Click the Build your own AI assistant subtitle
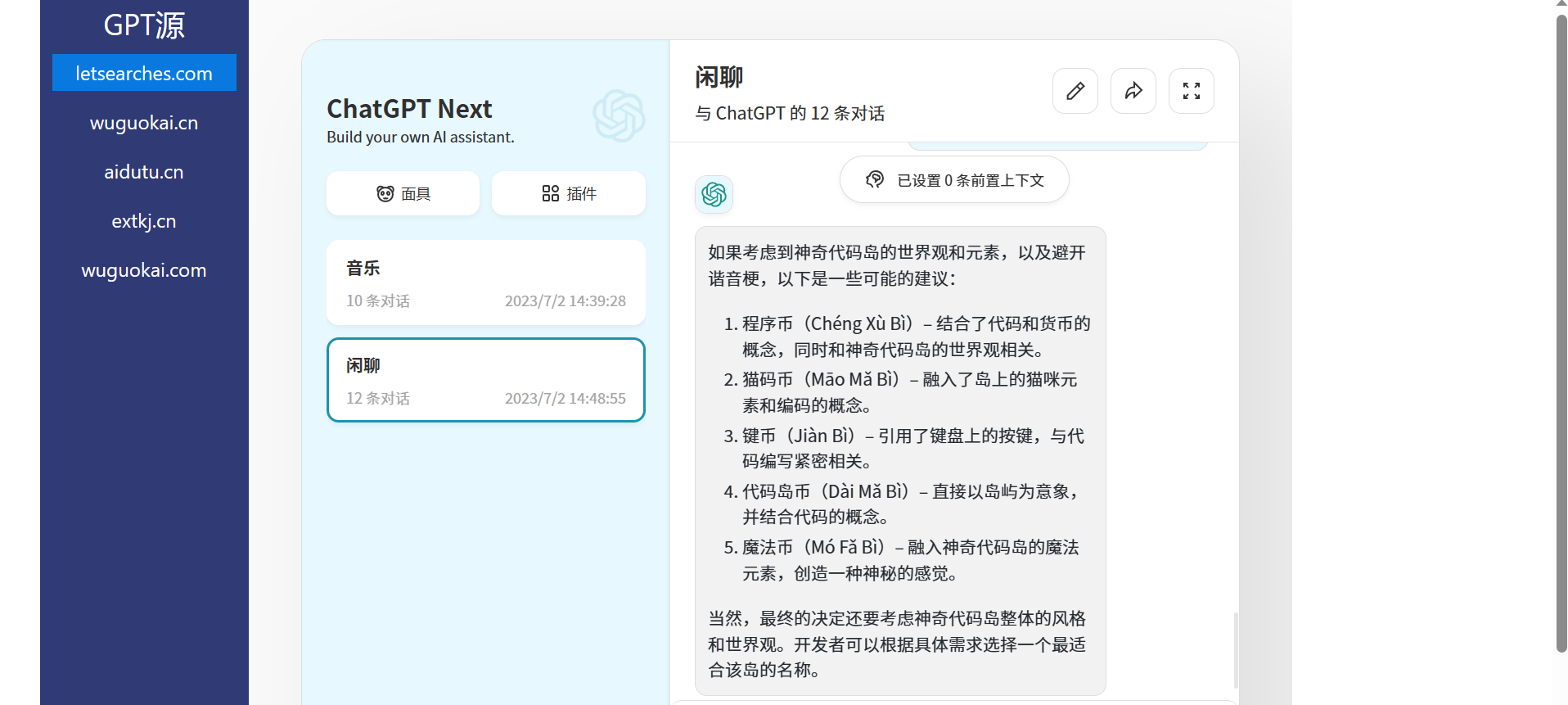Image resolution: width=1568 pixels, height=705 pixels. (x=421, y=137)
